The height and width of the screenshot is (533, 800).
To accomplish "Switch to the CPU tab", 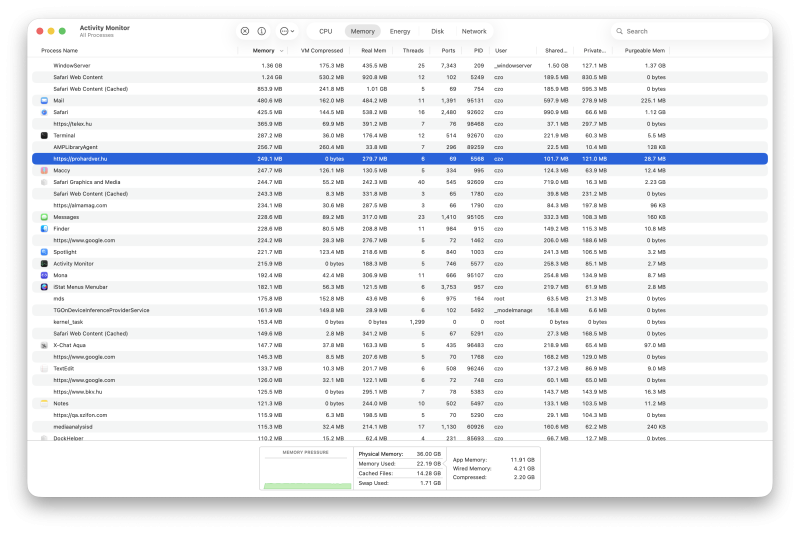I will (x=326, y=31).
